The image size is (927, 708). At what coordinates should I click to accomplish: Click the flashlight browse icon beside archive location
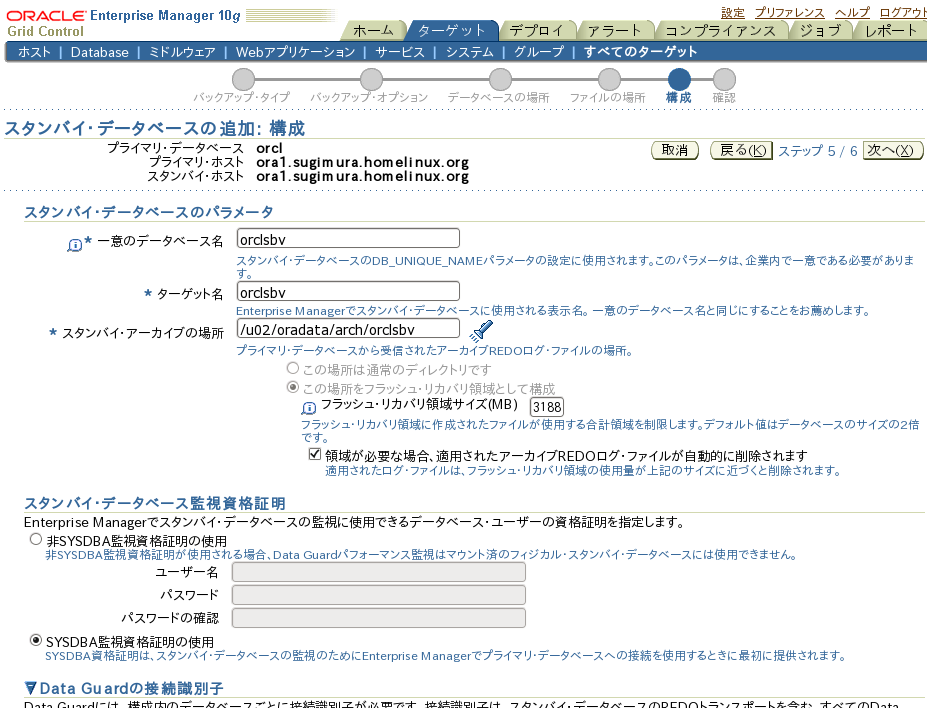tap(481, 331)
